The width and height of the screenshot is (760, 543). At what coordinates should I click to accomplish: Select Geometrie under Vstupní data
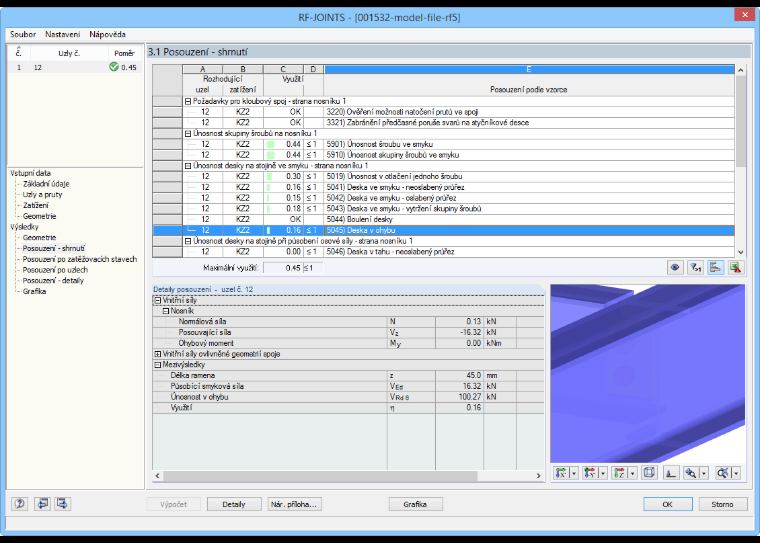coord(39,216)
